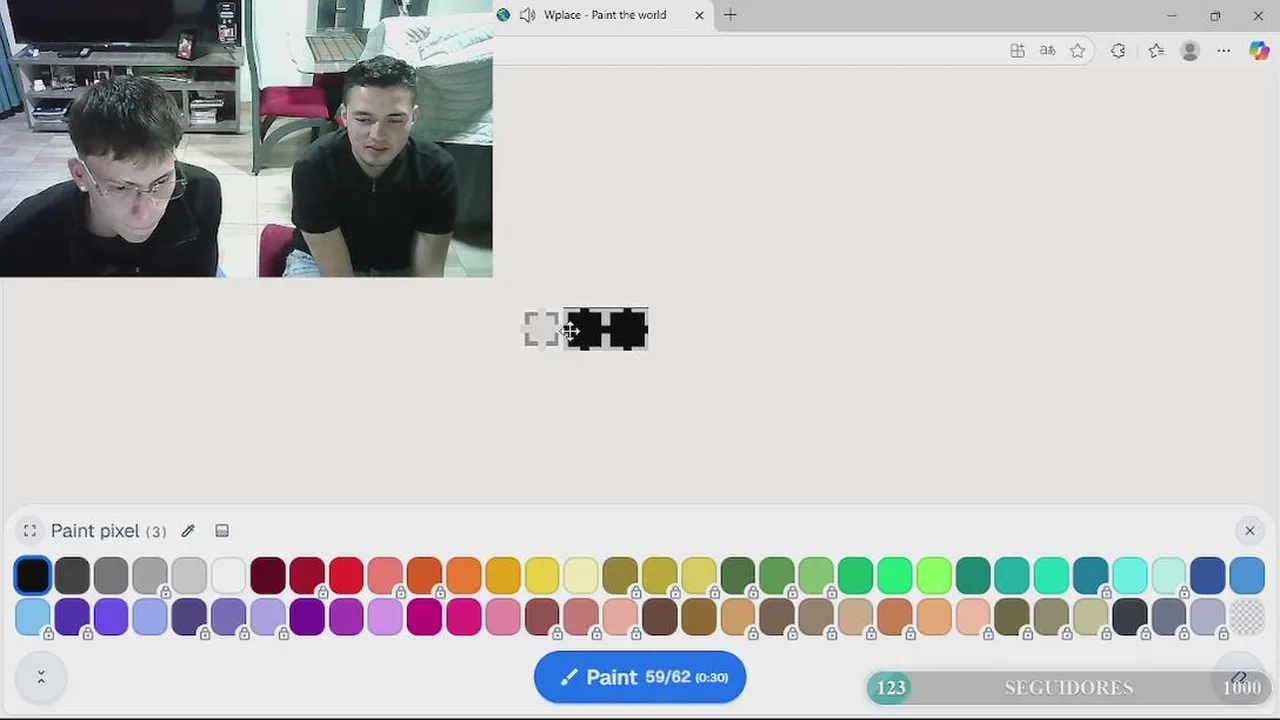Pick the pale light-yellow swatch
The height and width of the screenshot is (720, 1280).
click(581, 576)
